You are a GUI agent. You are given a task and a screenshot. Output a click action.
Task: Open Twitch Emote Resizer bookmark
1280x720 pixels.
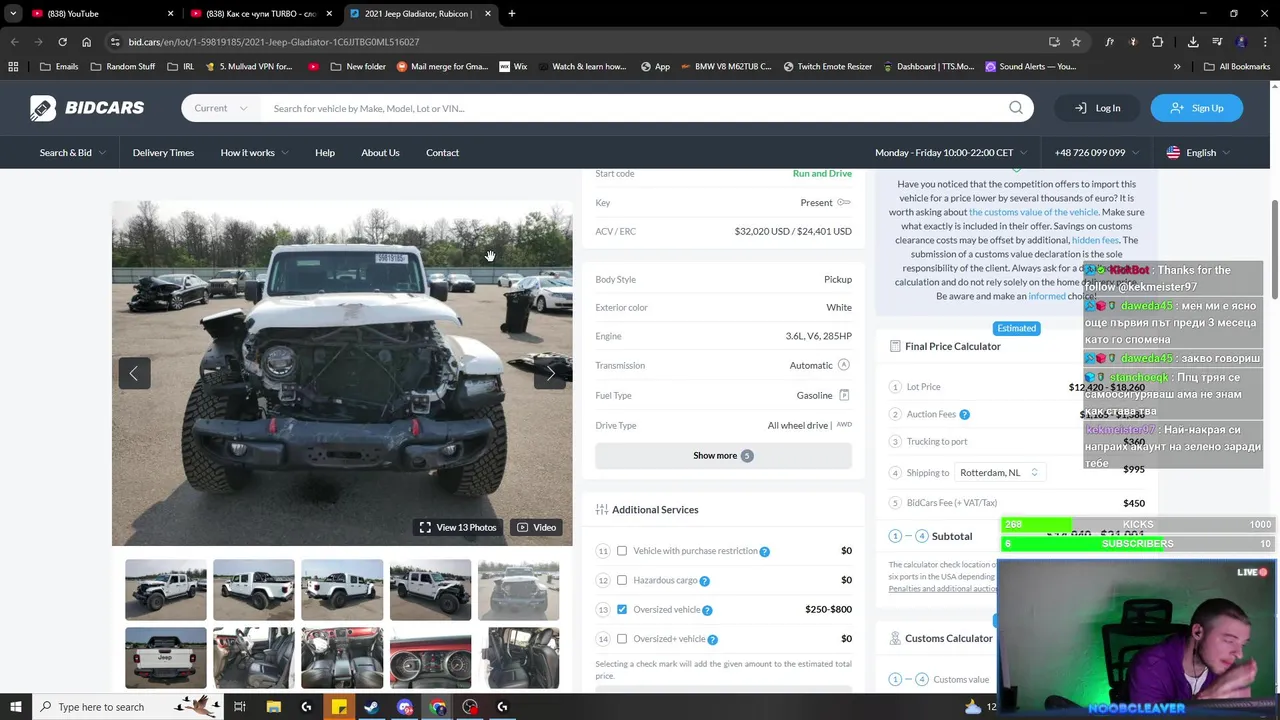click(827, 67)
